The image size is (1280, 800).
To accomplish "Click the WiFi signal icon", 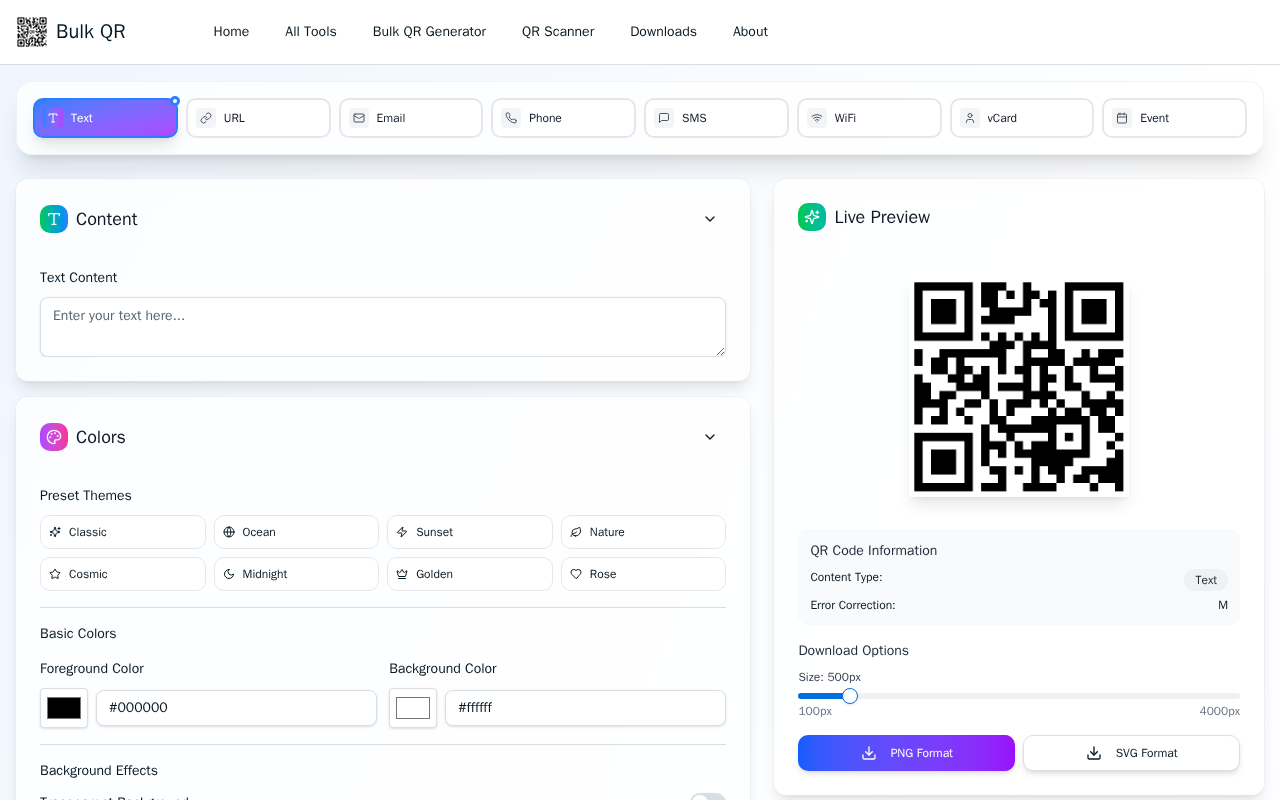I will [x=817, y=118].
